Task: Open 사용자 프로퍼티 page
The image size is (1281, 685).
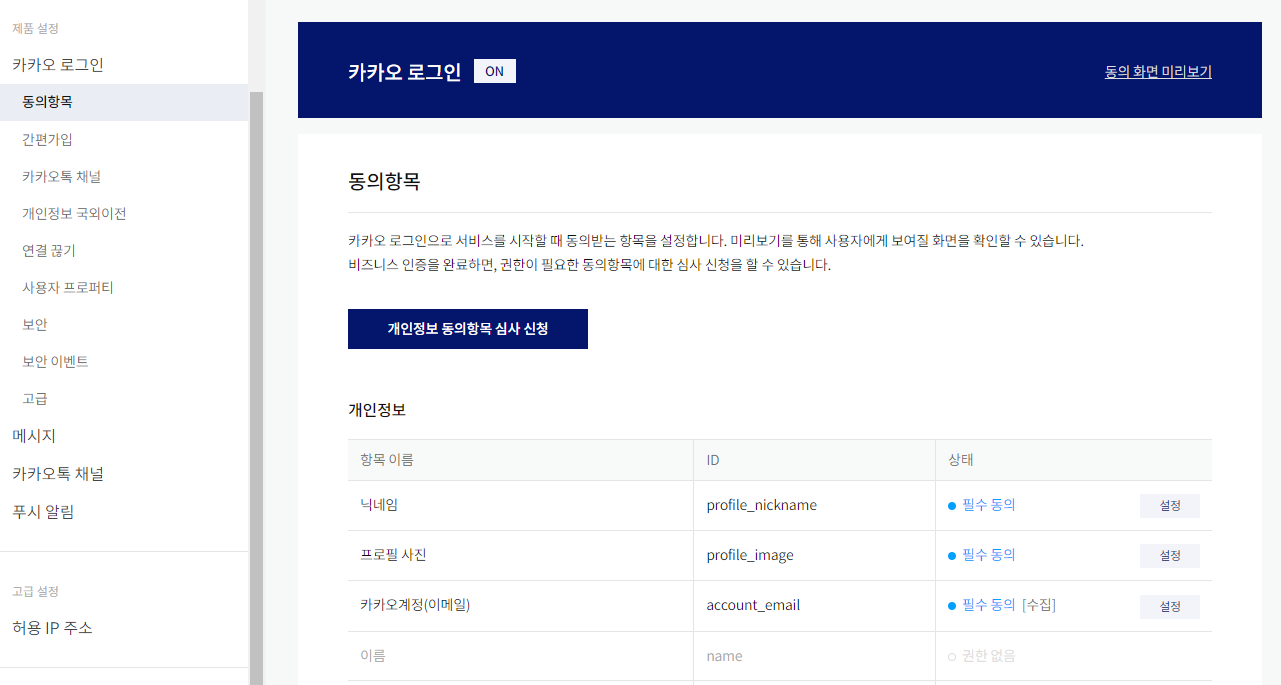Action: tap(68, 287)
